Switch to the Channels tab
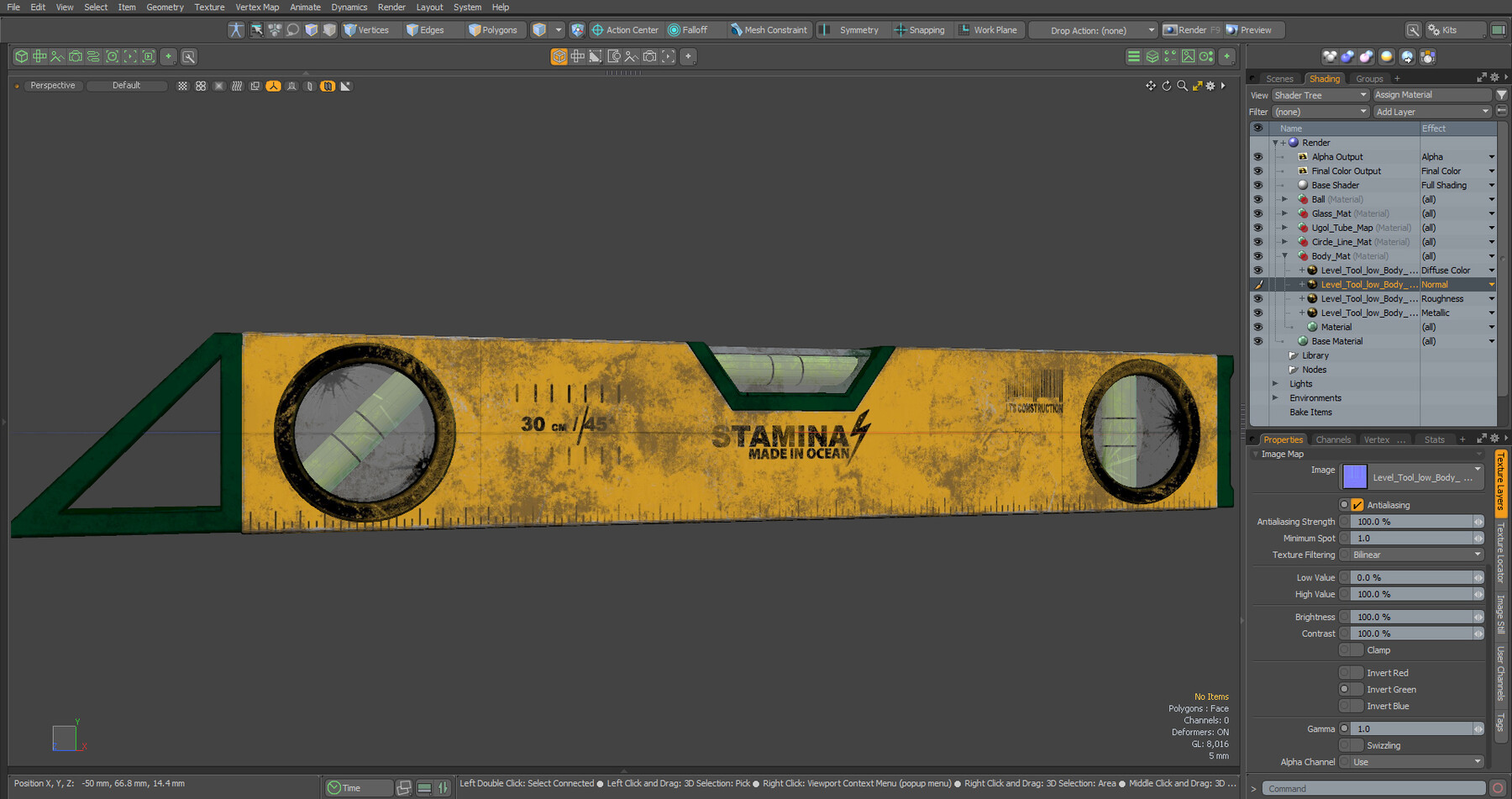Image resolution: width=1512 pixels, height=799 pixels. pyautogui.click(x=1332, y=439)
